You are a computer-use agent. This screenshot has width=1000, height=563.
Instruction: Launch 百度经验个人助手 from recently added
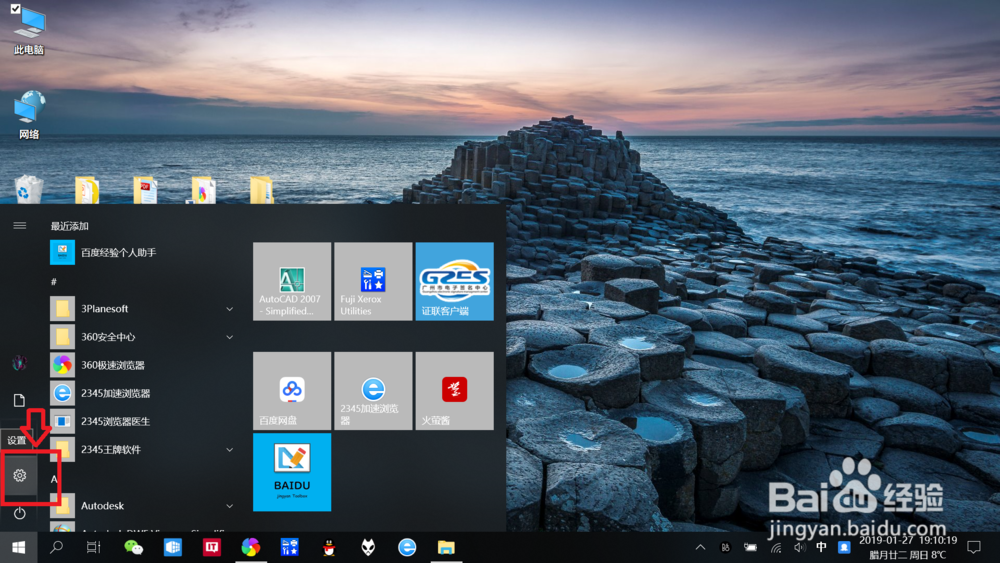[143, 252]
